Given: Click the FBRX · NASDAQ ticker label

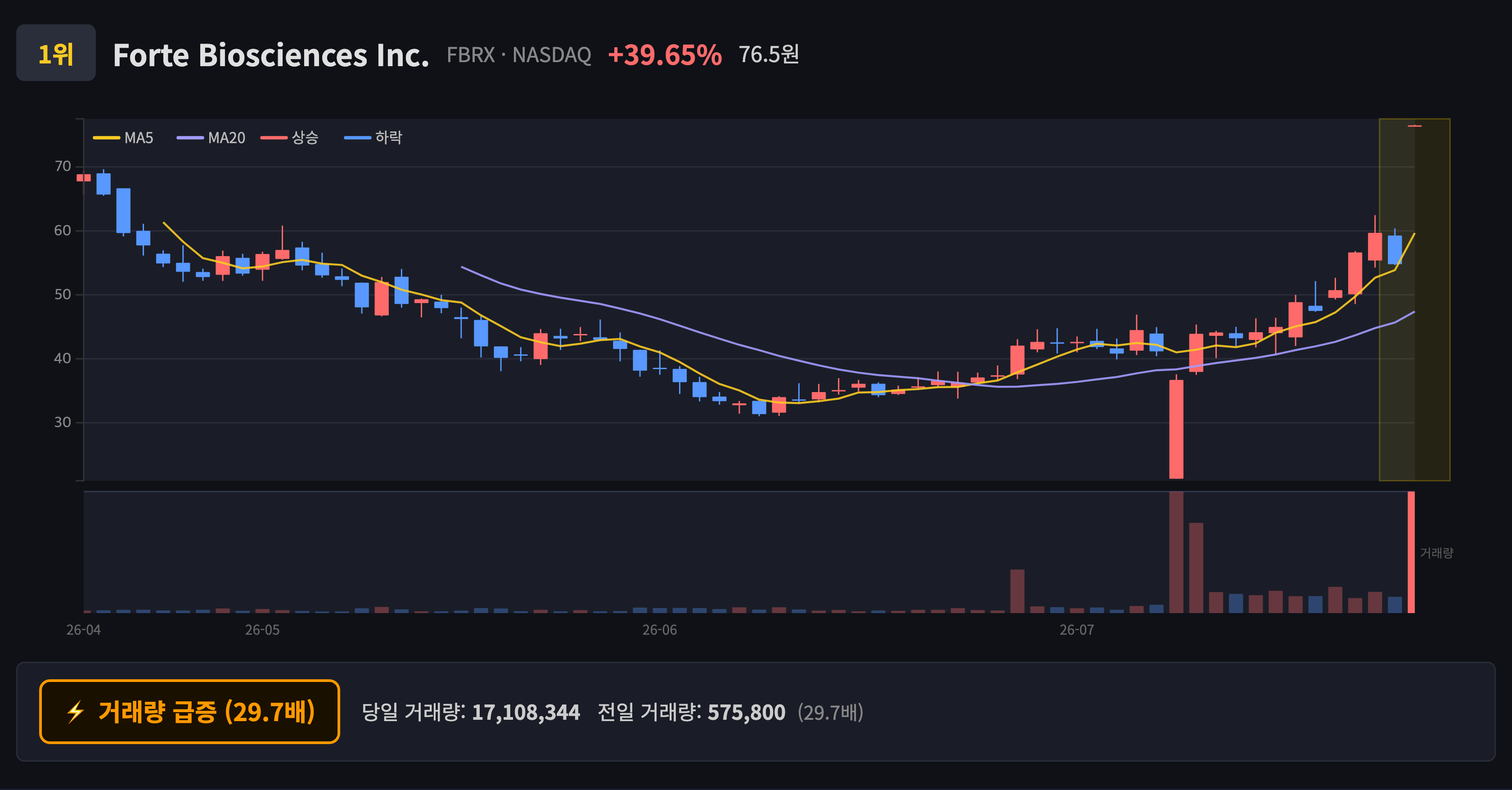Looking at the screenshot, I should pos(519,55).
